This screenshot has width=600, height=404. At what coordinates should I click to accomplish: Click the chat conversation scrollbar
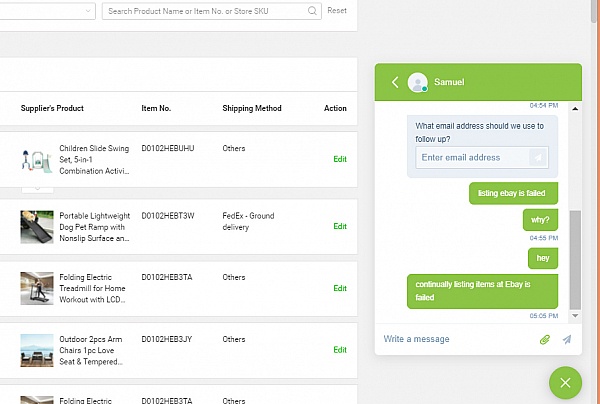pyautogui.click(x=574, y=260)
